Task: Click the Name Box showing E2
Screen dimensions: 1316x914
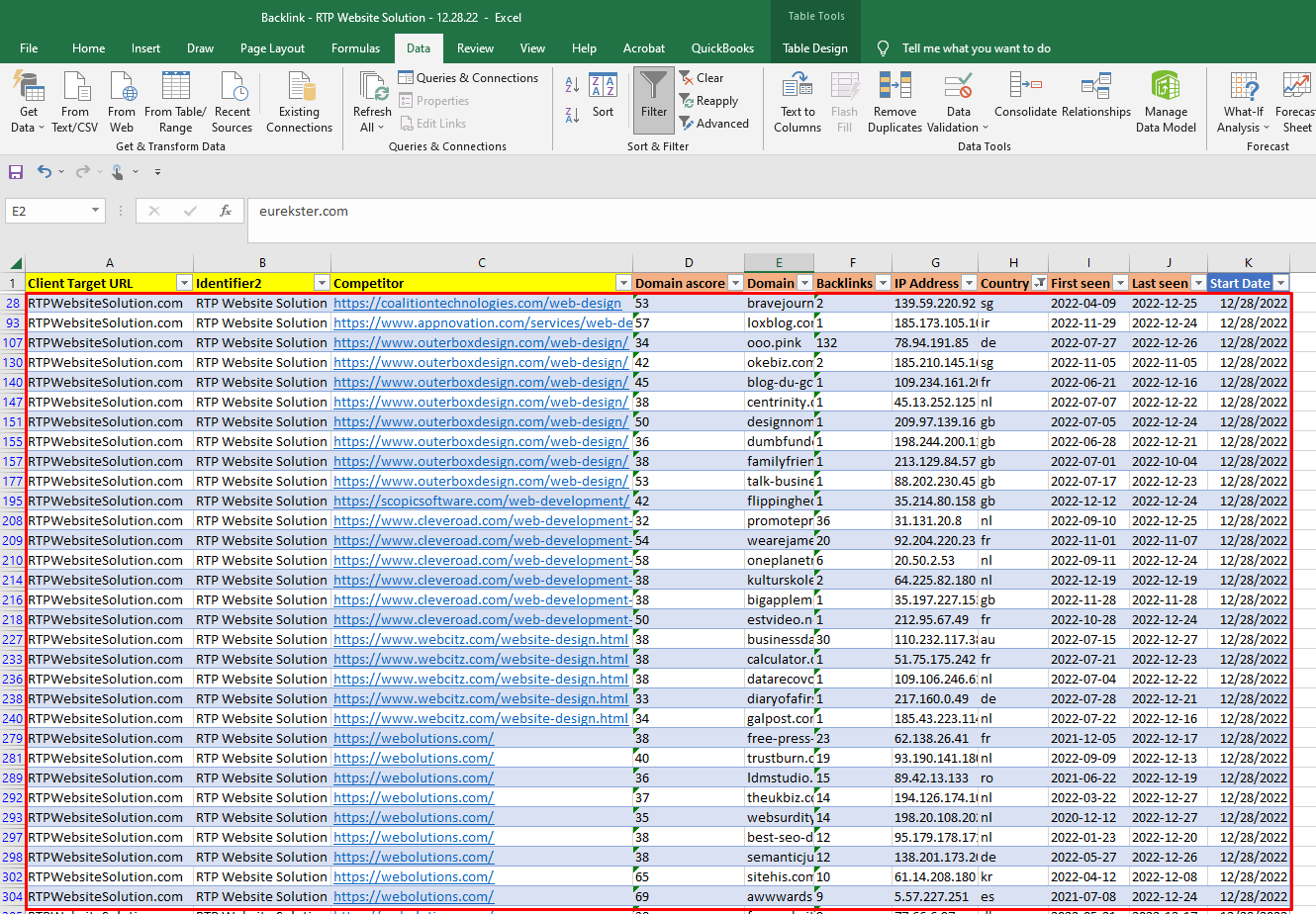Action: [x=47, y=211]
